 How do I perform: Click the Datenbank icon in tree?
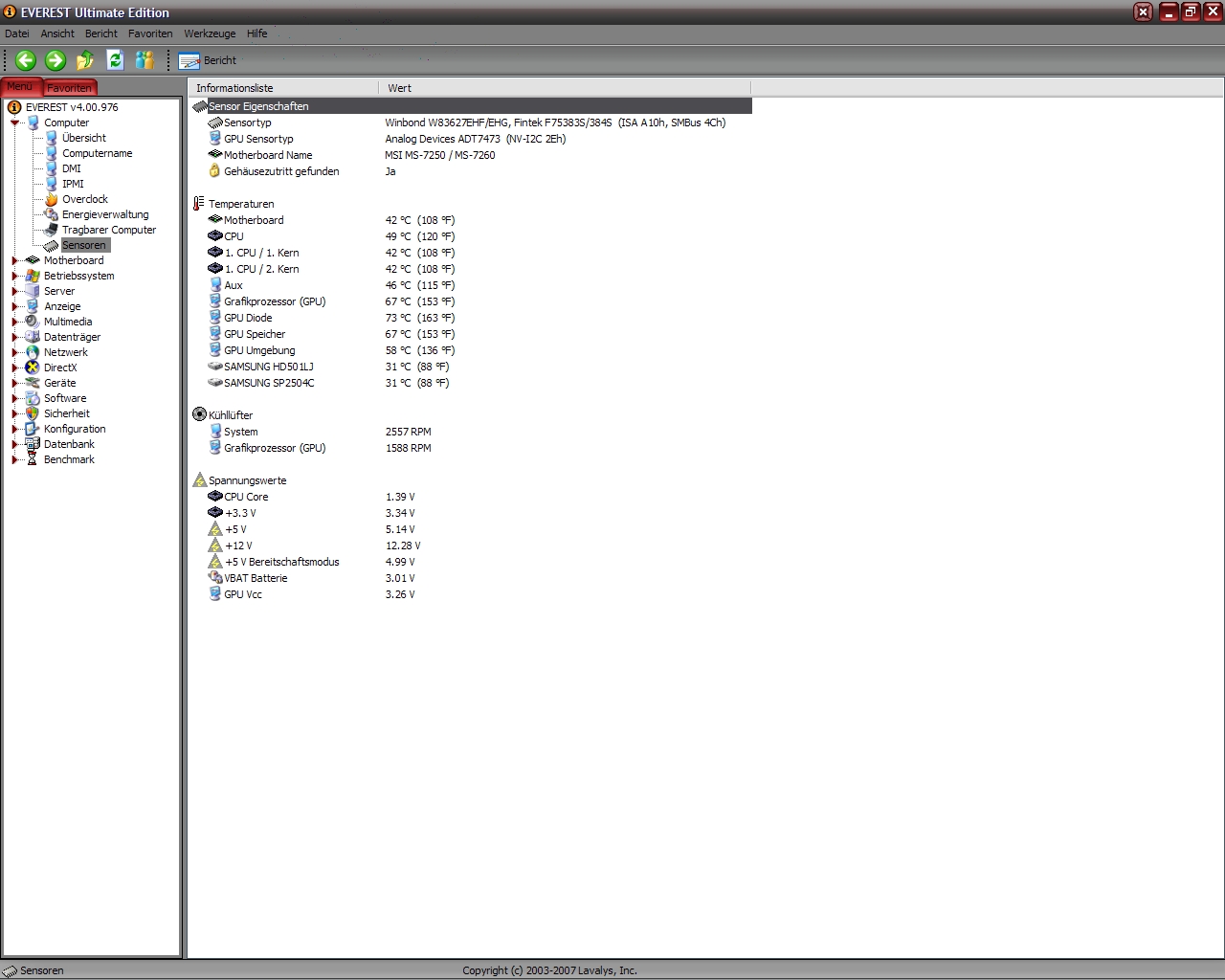click(33, 444)
